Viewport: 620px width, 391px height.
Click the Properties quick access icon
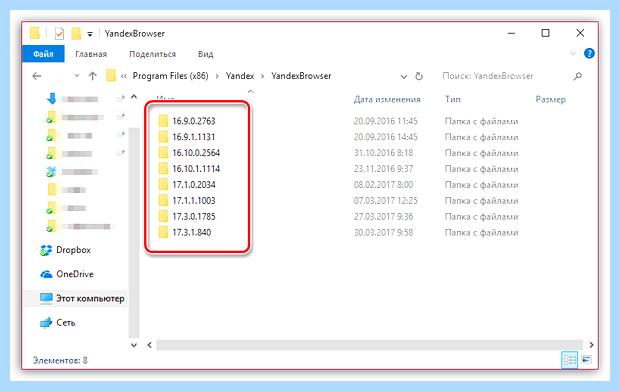(59, 34)
